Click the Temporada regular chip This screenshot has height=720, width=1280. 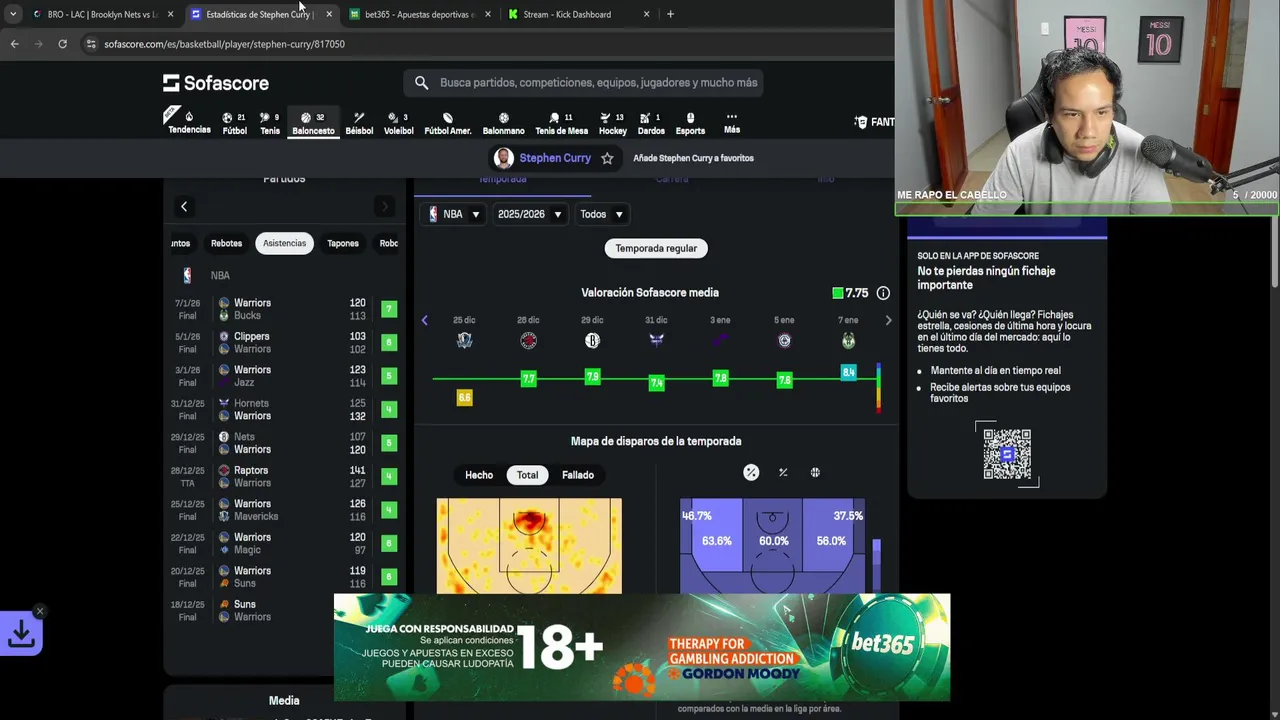pos(656,248)
